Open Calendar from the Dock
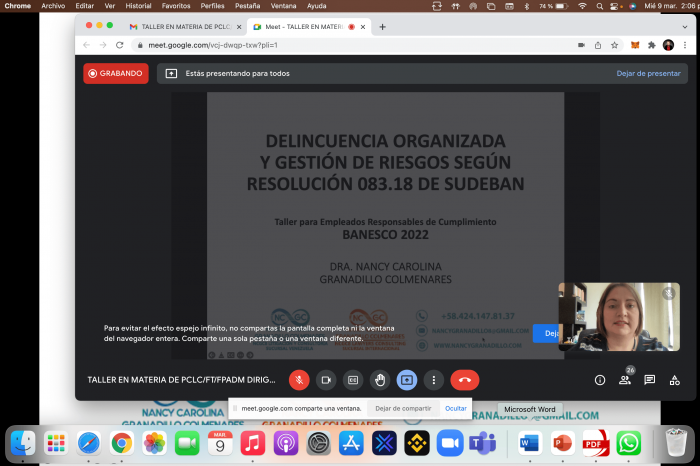This screenshot has height=466, width=700. click(220, 443)
